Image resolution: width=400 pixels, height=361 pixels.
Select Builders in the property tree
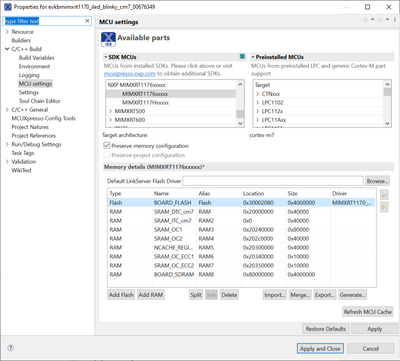(21, 40)
